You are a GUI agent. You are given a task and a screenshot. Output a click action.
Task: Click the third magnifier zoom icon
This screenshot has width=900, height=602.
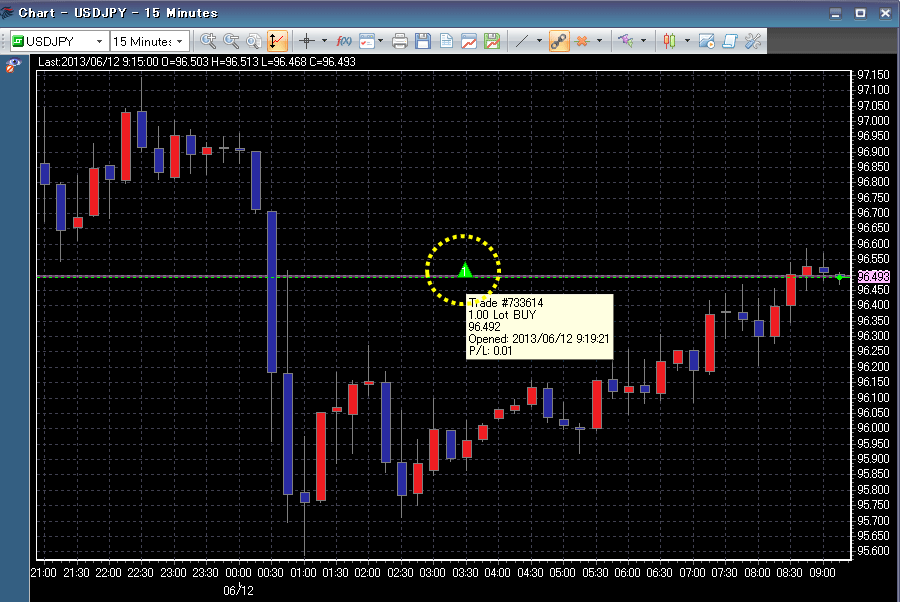[x=254, y=41]
